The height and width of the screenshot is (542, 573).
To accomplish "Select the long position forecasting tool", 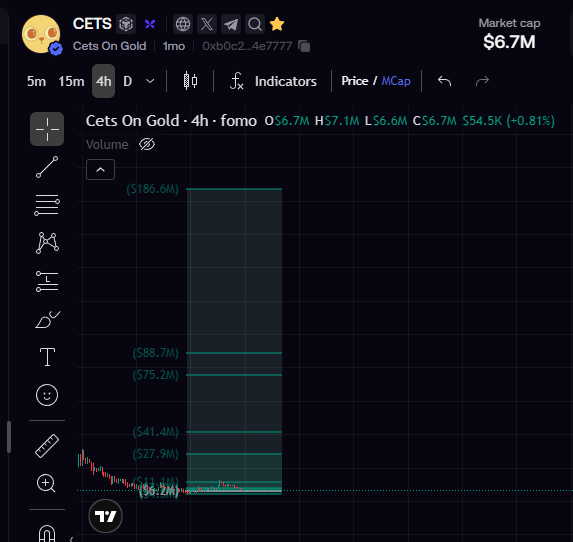I will (x=47, y=281).
